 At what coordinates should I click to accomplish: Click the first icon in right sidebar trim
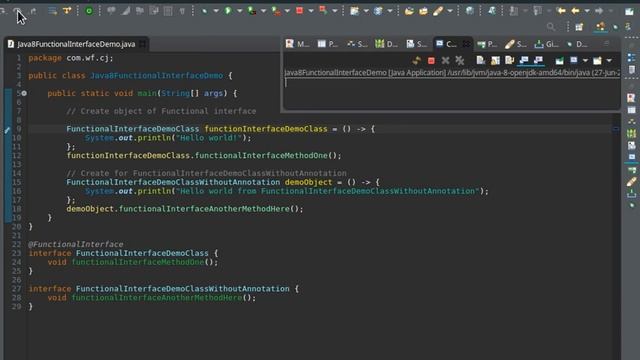631,58
